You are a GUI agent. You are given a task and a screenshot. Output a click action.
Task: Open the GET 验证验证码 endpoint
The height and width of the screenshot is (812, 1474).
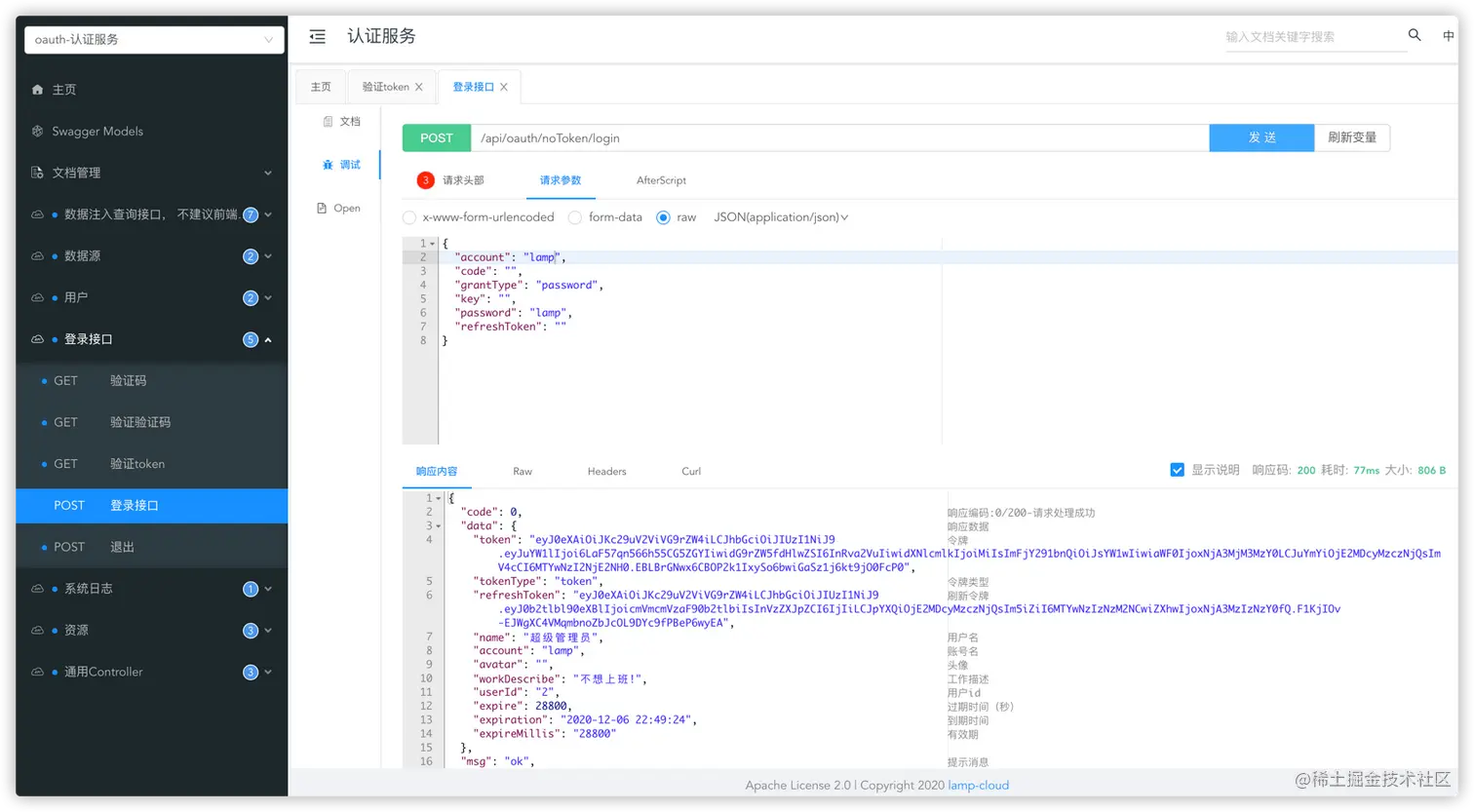point(152,422)
